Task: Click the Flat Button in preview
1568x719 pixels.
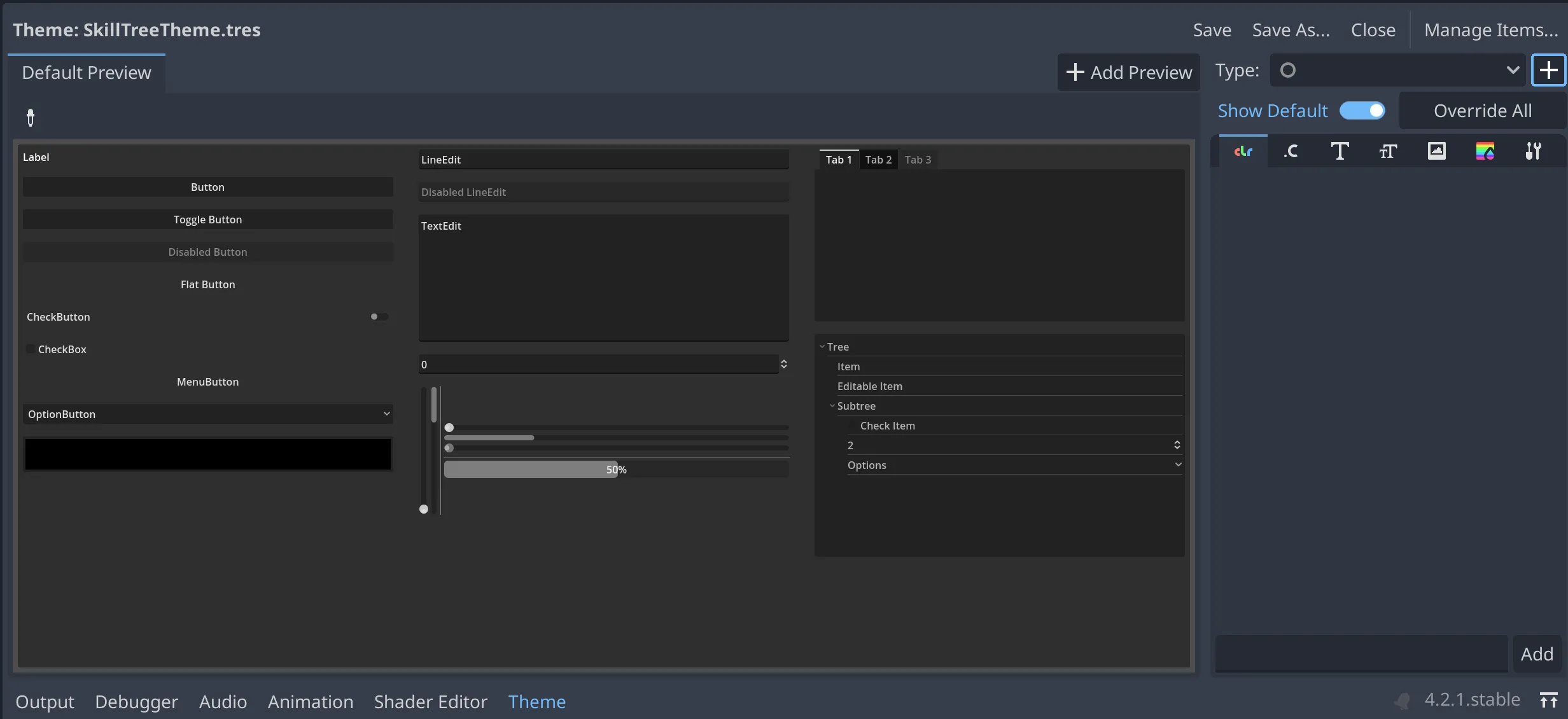Action: pyautogui.click(x=207, y=284)
